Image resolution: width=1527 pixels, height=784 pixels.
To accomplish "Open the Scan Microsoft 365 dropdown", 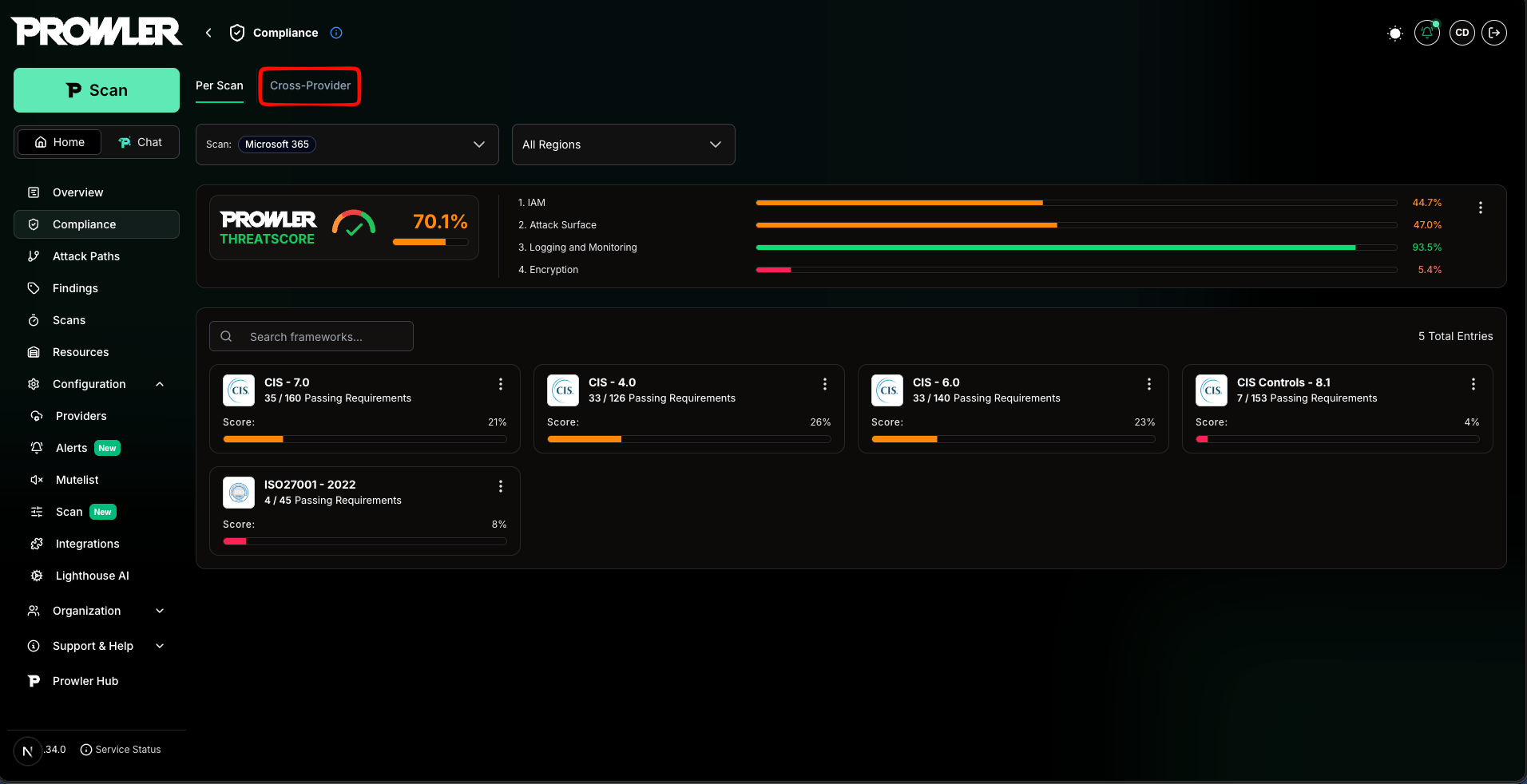I will (347, 145).
